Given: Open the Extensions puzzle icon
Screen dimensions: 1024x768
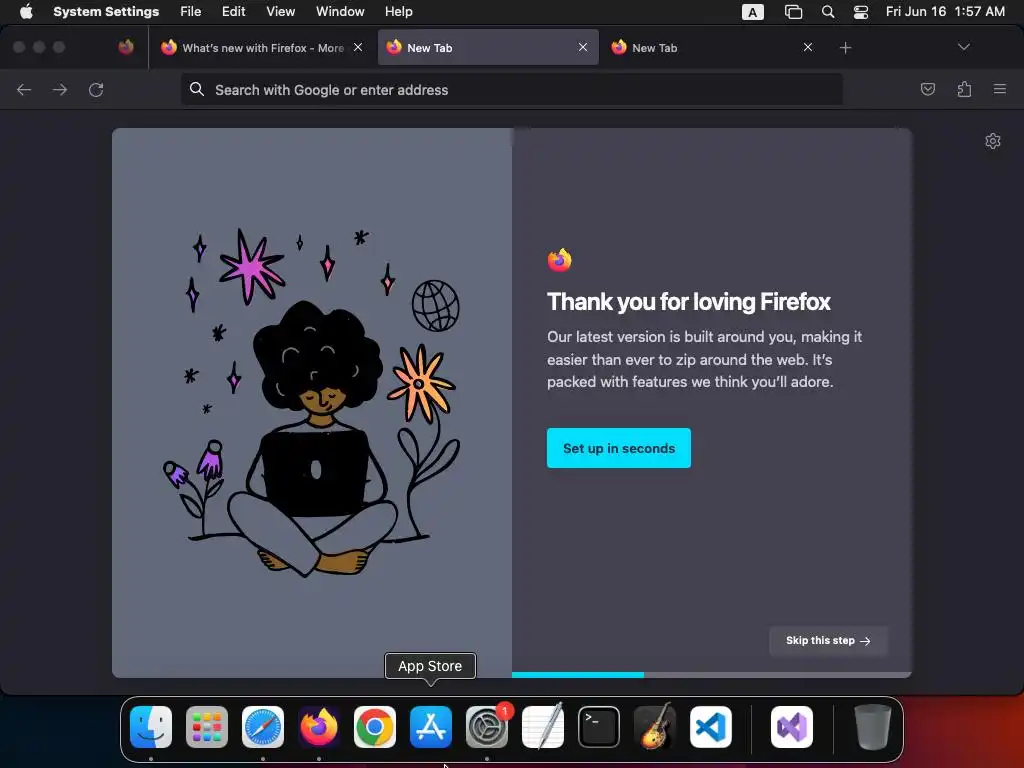Looking at the screenshot, I should [964, 89].
